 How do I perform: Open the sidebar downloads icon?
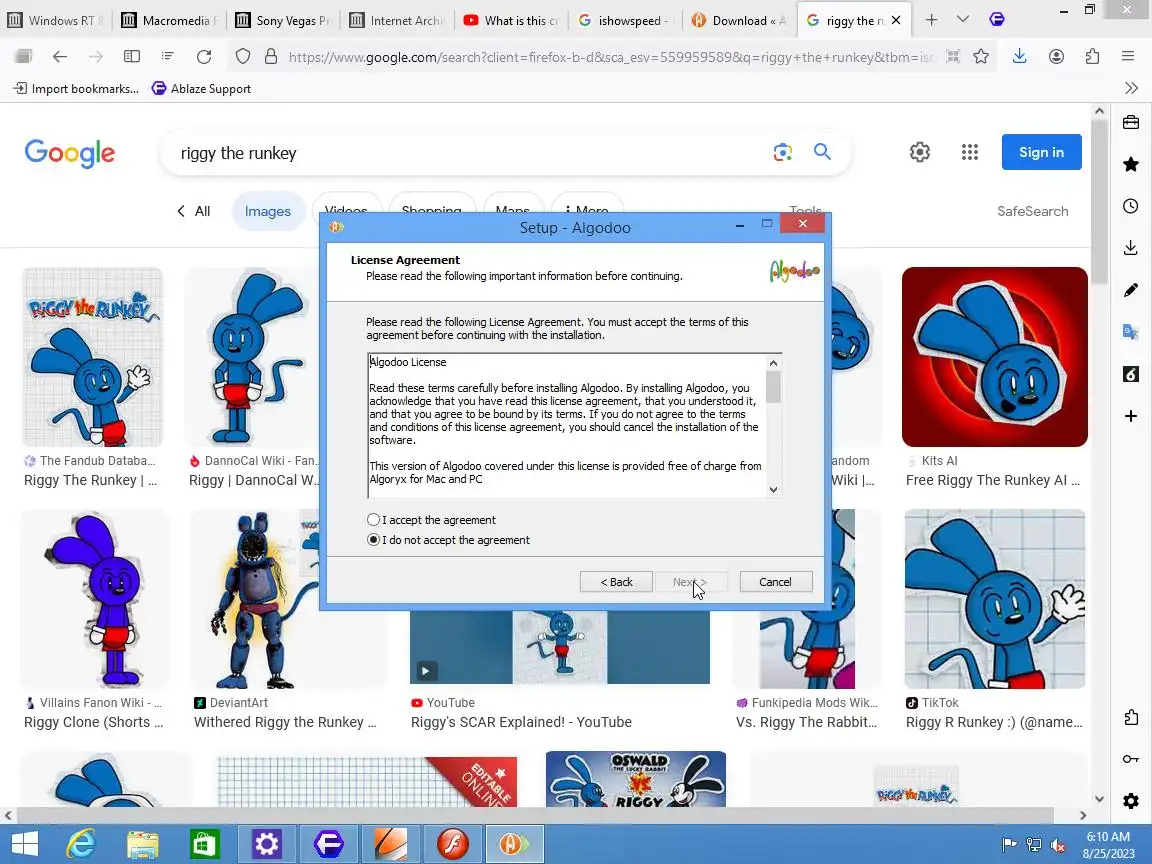(1131, 248)
